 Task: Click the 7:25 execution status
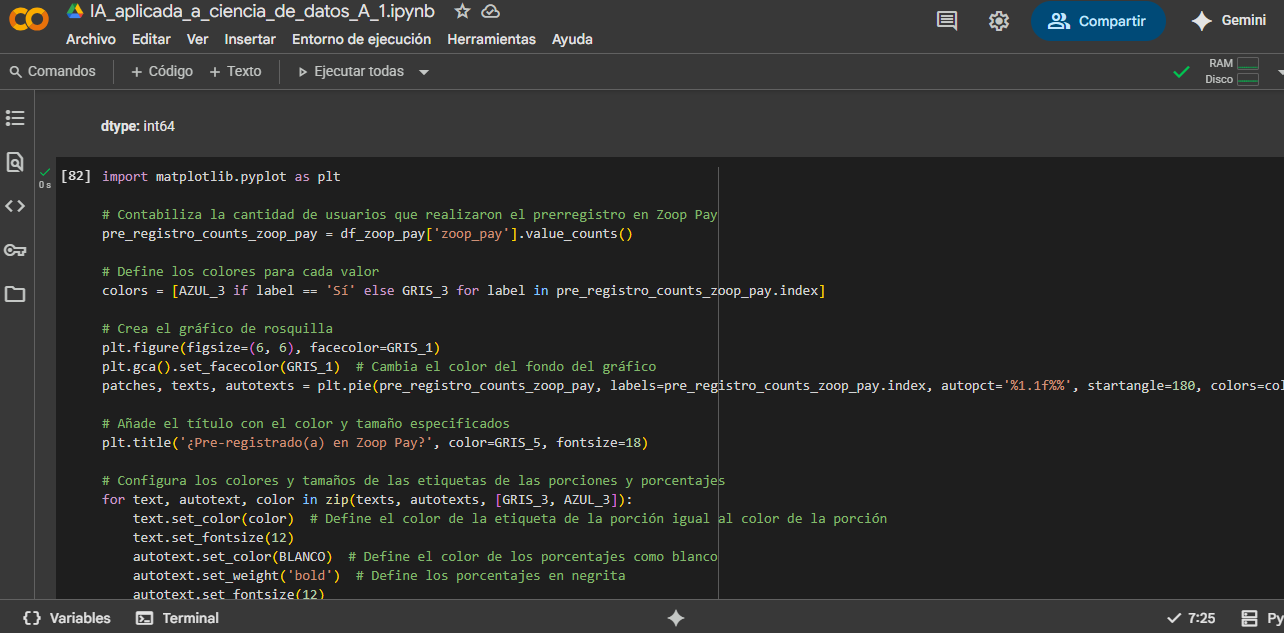pos(1191,618)
